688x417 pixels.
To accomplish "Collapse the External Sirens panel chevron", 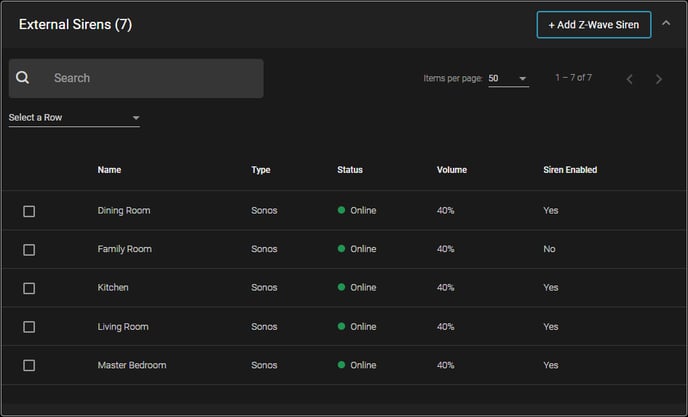I will pos(666,23).
